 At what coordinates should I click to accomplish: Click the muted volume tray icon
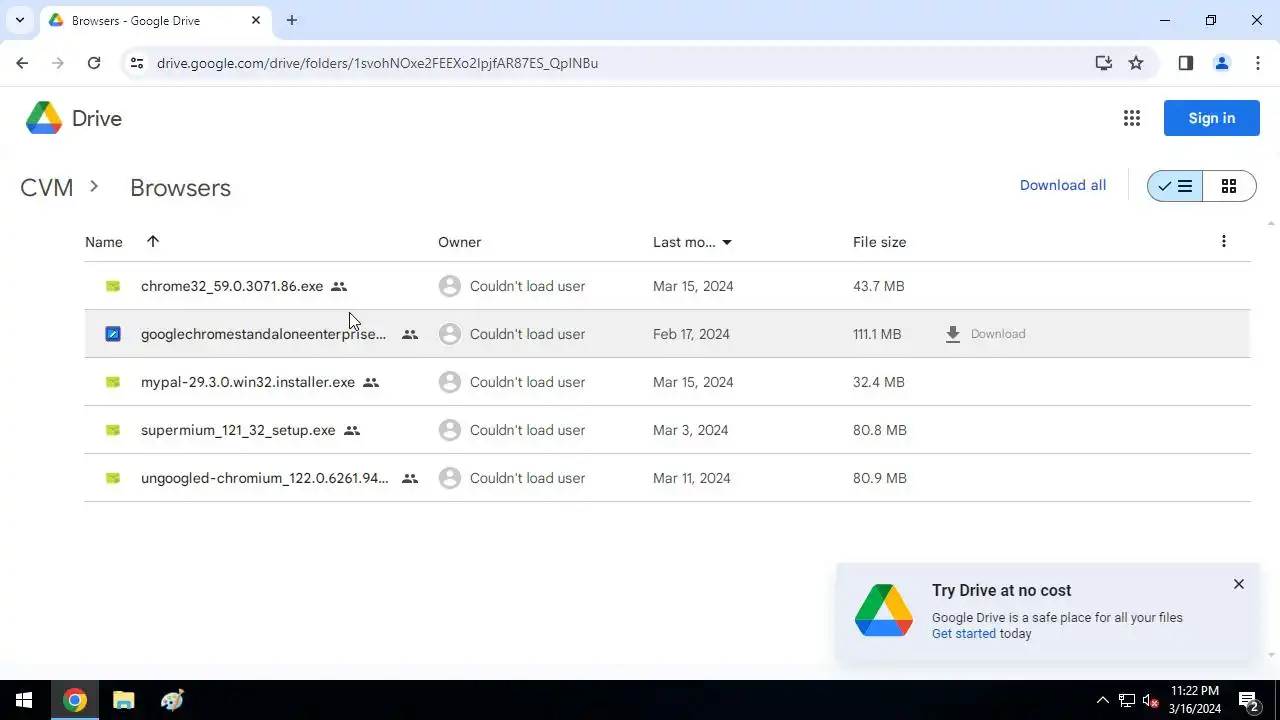point(1150,700)
